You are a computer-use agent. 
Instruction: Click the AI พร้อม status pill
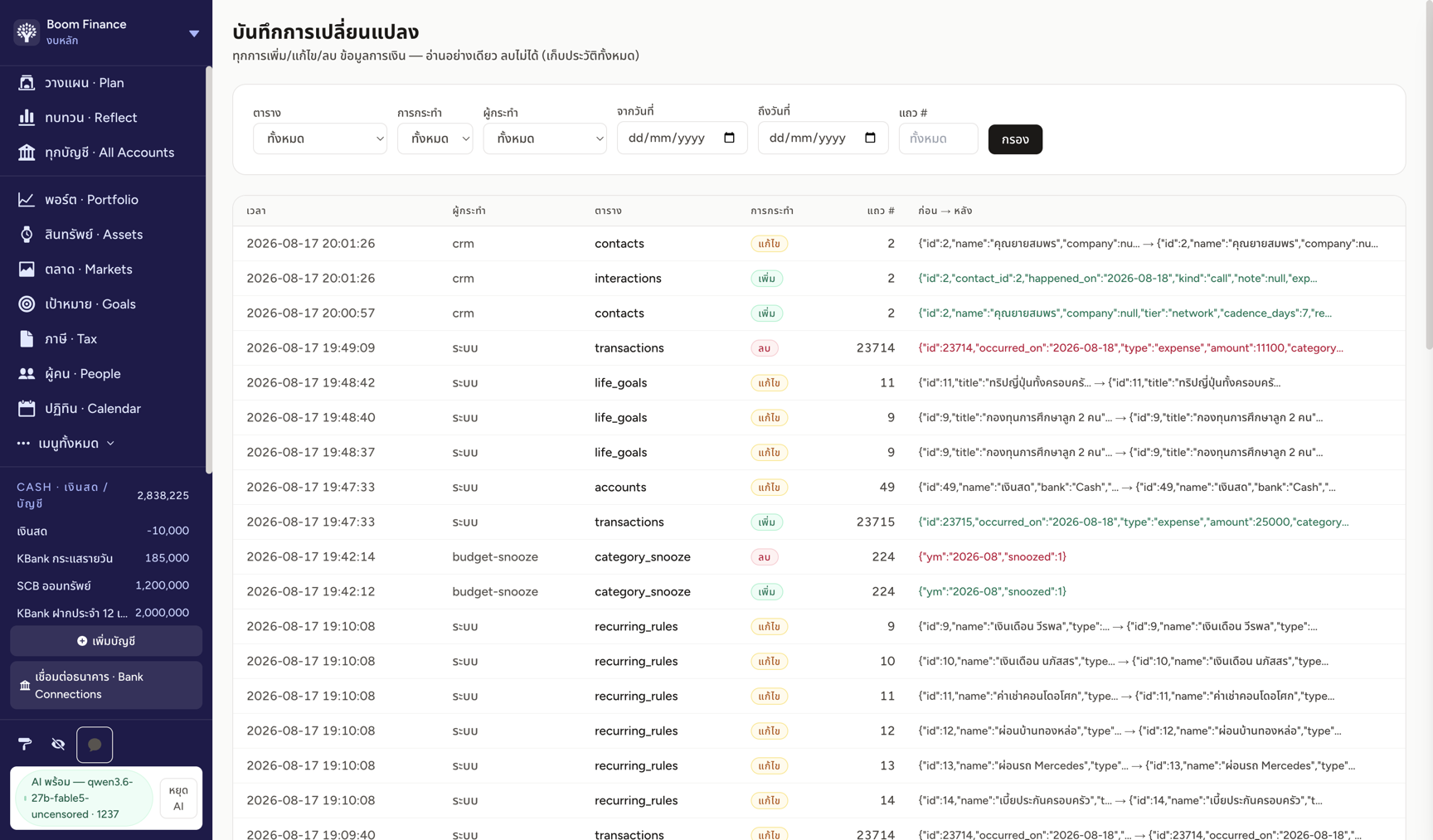[83, 798]
